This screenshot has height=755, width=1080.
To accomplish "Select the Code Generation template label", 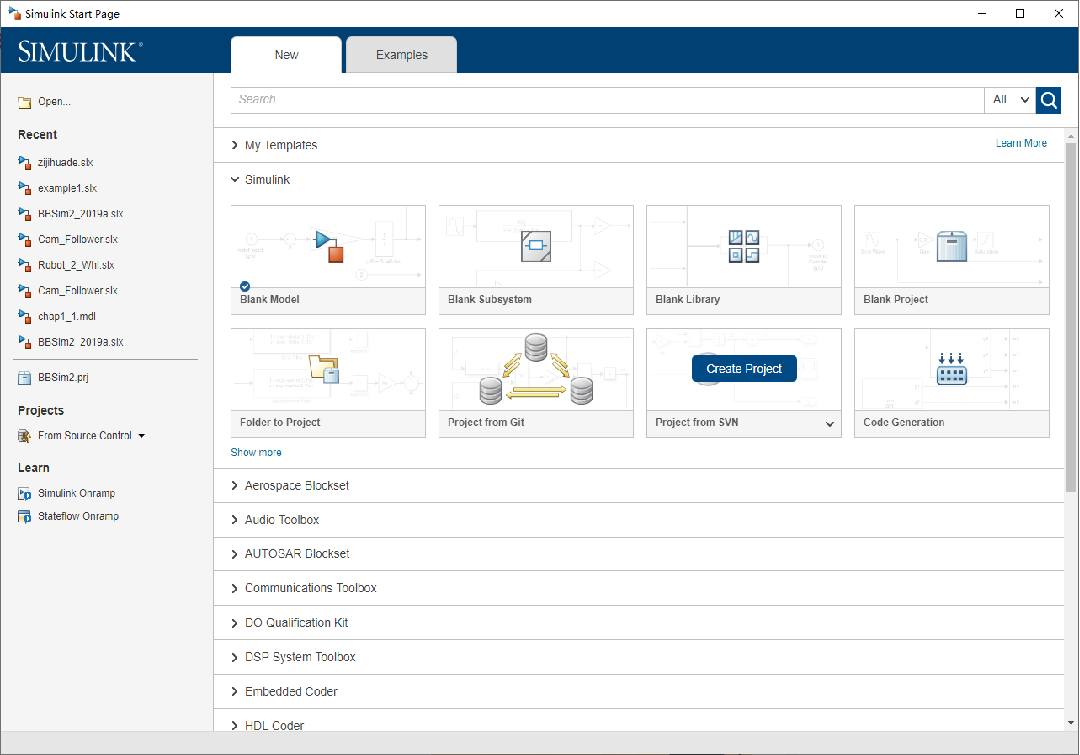I will (904, 422).
